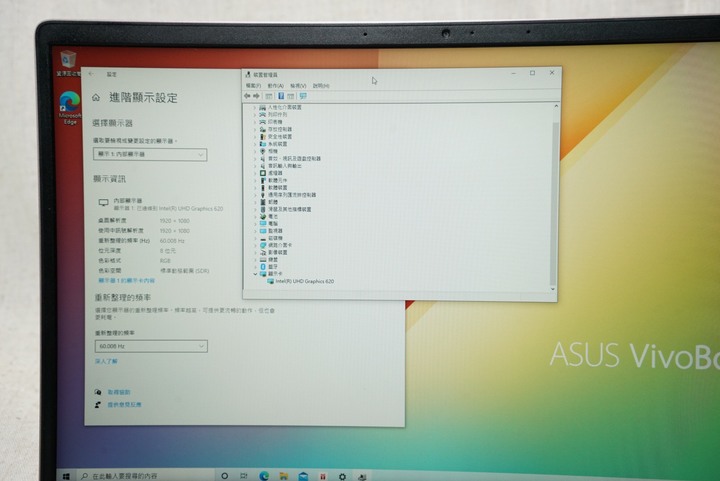Click the 鍵盤 keyboard category icon
Viewport: 720px width, 481px height.
263,260
